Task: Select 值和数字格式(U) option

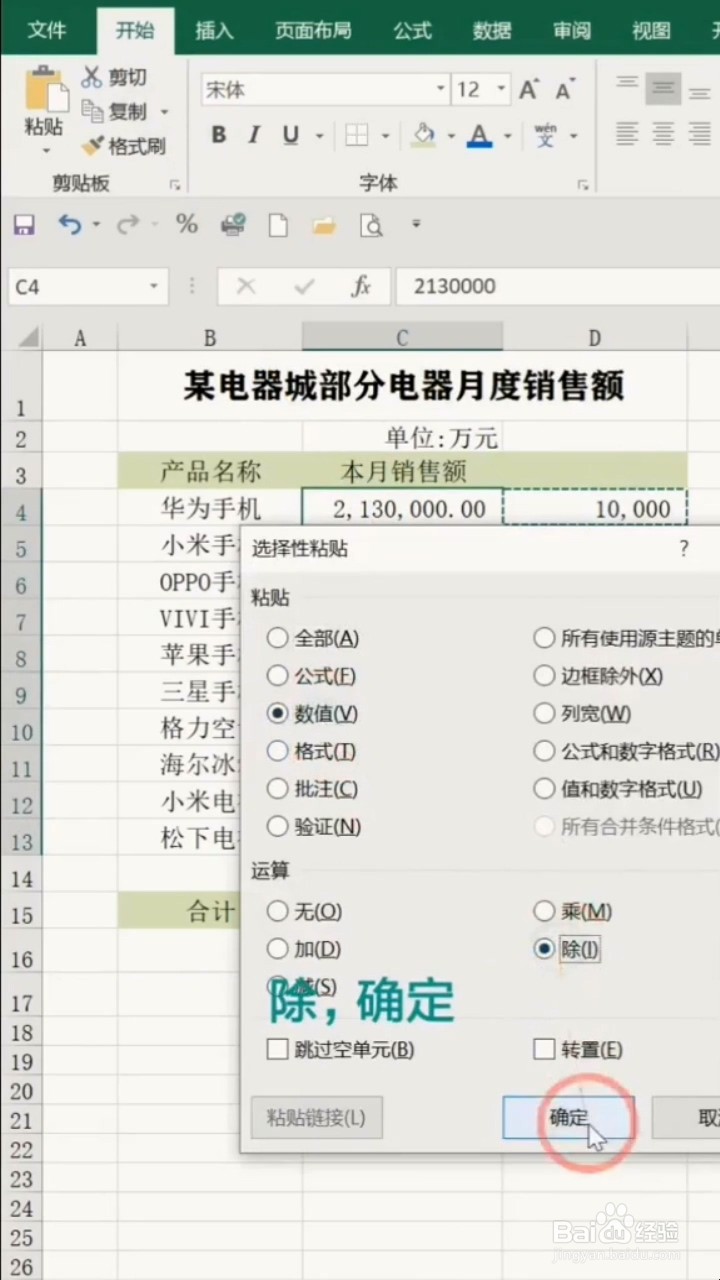Action: 618,789
